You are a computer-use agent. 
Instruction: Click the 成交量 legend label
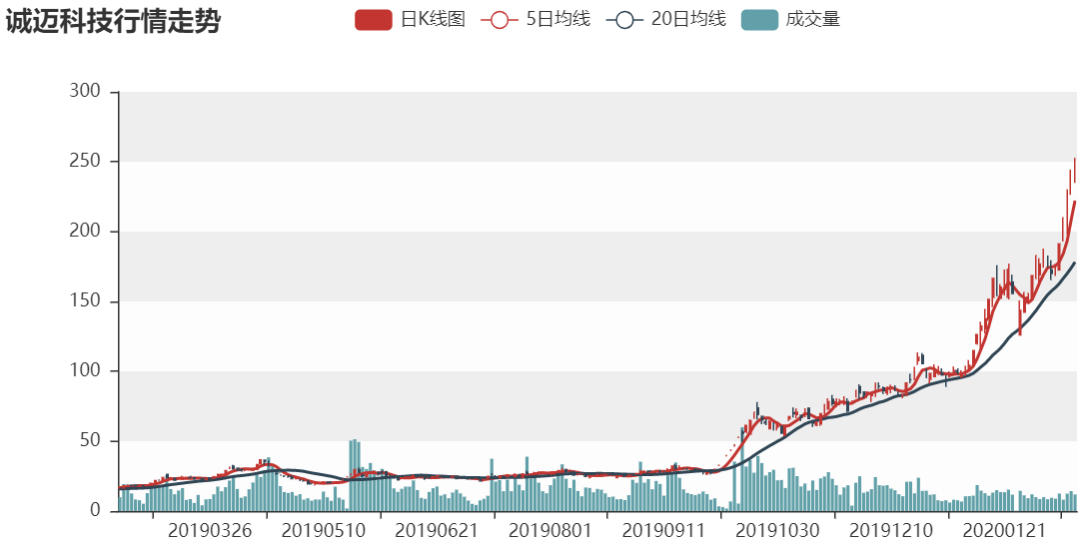point(813,19)
